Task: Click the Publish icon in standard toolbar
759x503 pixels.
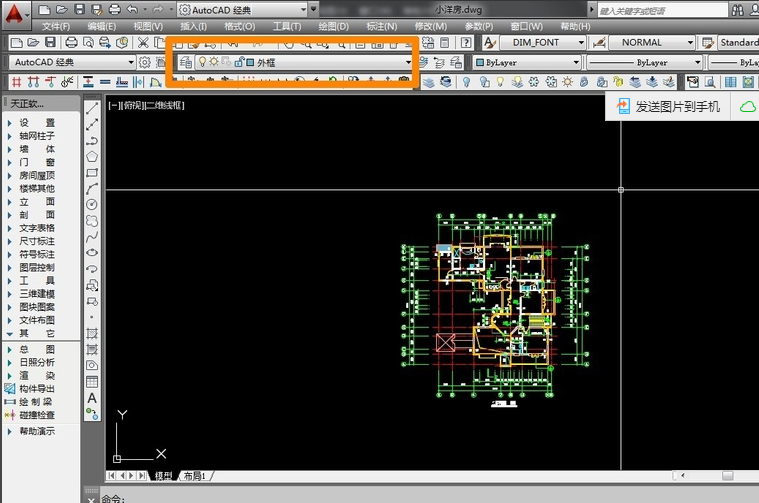Action: pyautogui.click(x=105, y=43)
